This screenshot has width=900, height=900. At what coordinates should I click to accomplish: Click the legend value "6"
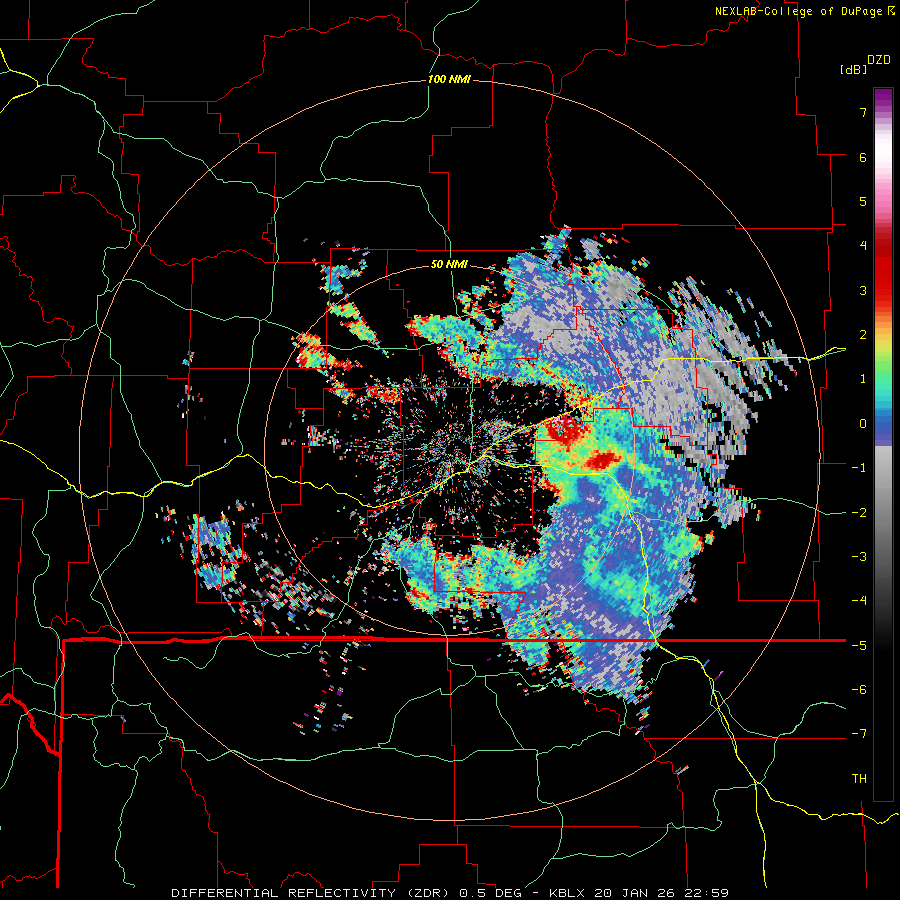(x=863, y=157)
